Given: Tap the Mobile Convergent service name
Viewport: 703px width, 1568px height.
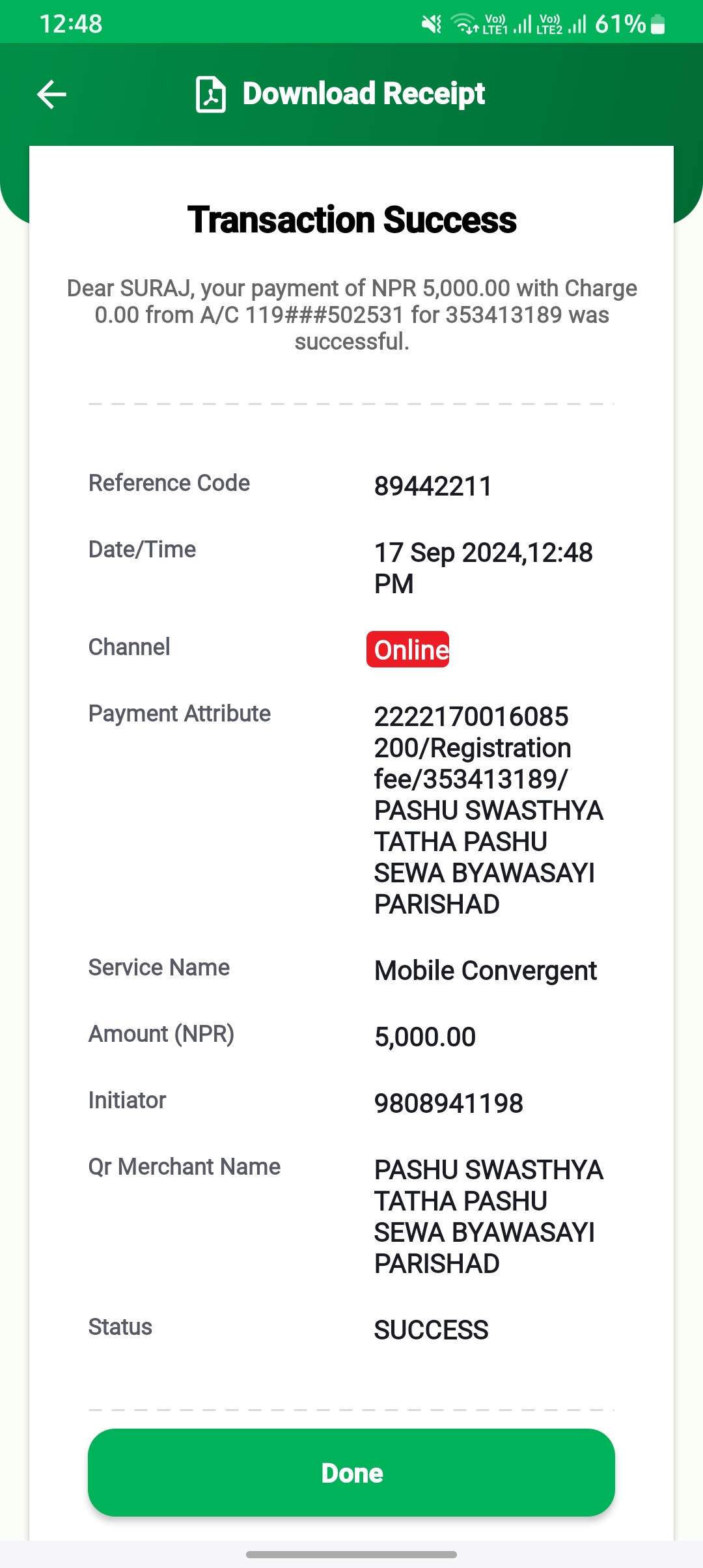Looking at the screenshot, I should click(x=486, y=971).
